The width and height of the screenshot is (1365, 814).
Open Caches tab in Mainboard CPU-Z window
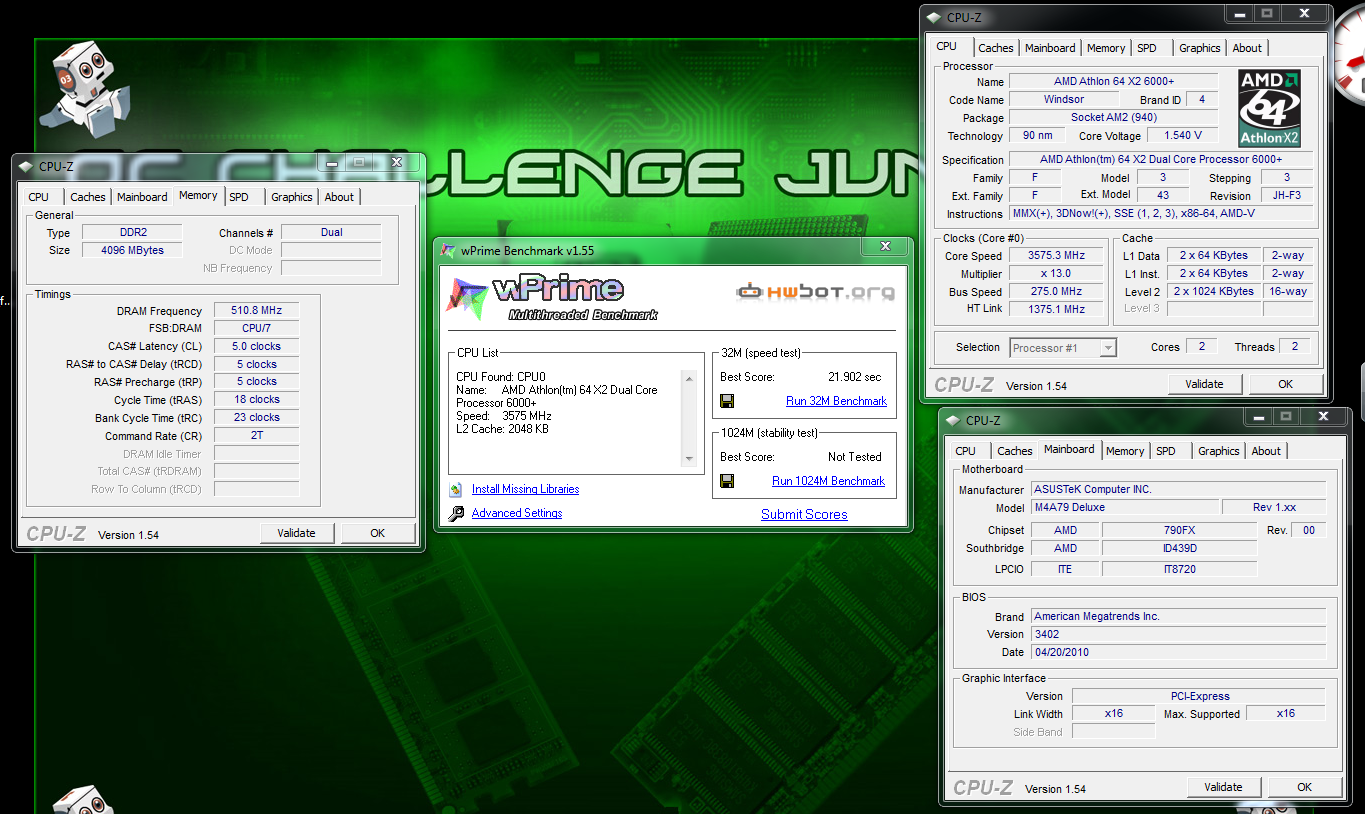pos(1015,451)
